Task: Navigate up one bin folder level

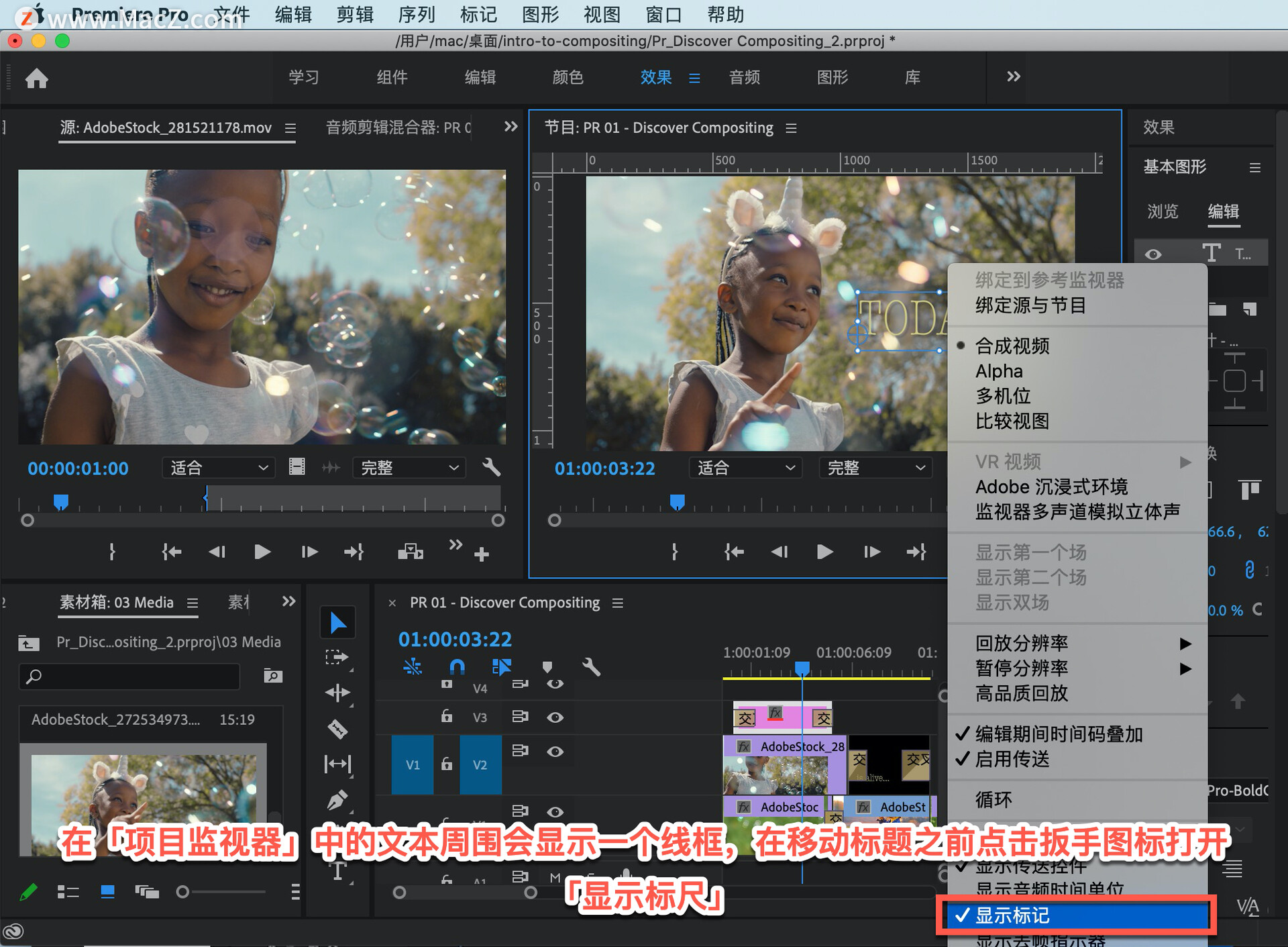Action: click(x=28, y=643)
